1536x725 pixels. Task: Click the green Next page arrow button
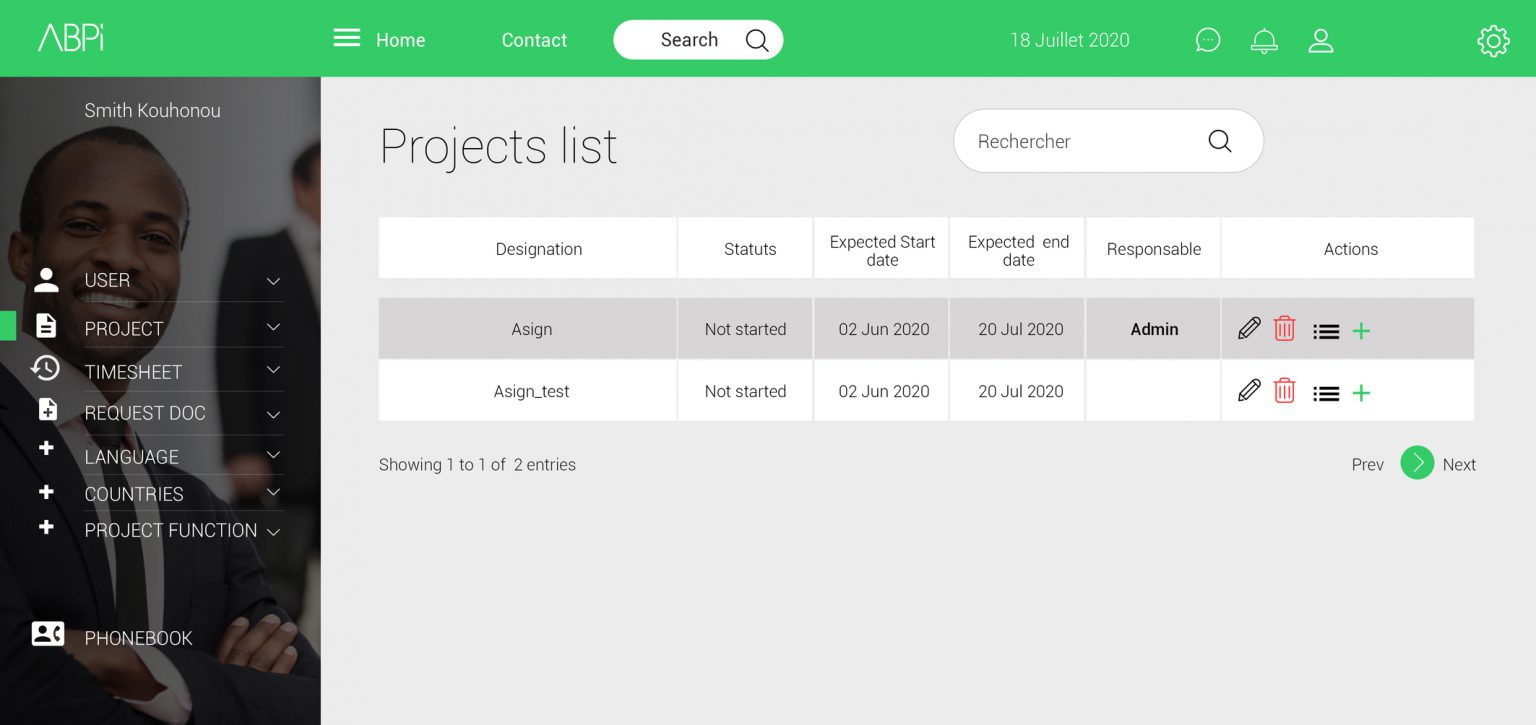(x=1416, y=463)
